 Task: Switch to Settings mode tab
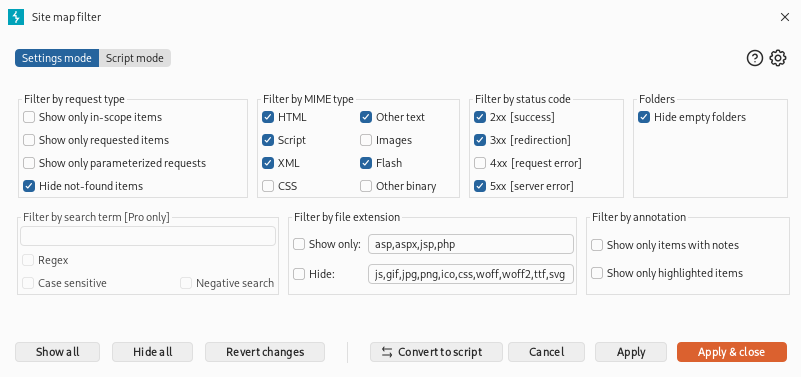(57, 58)
